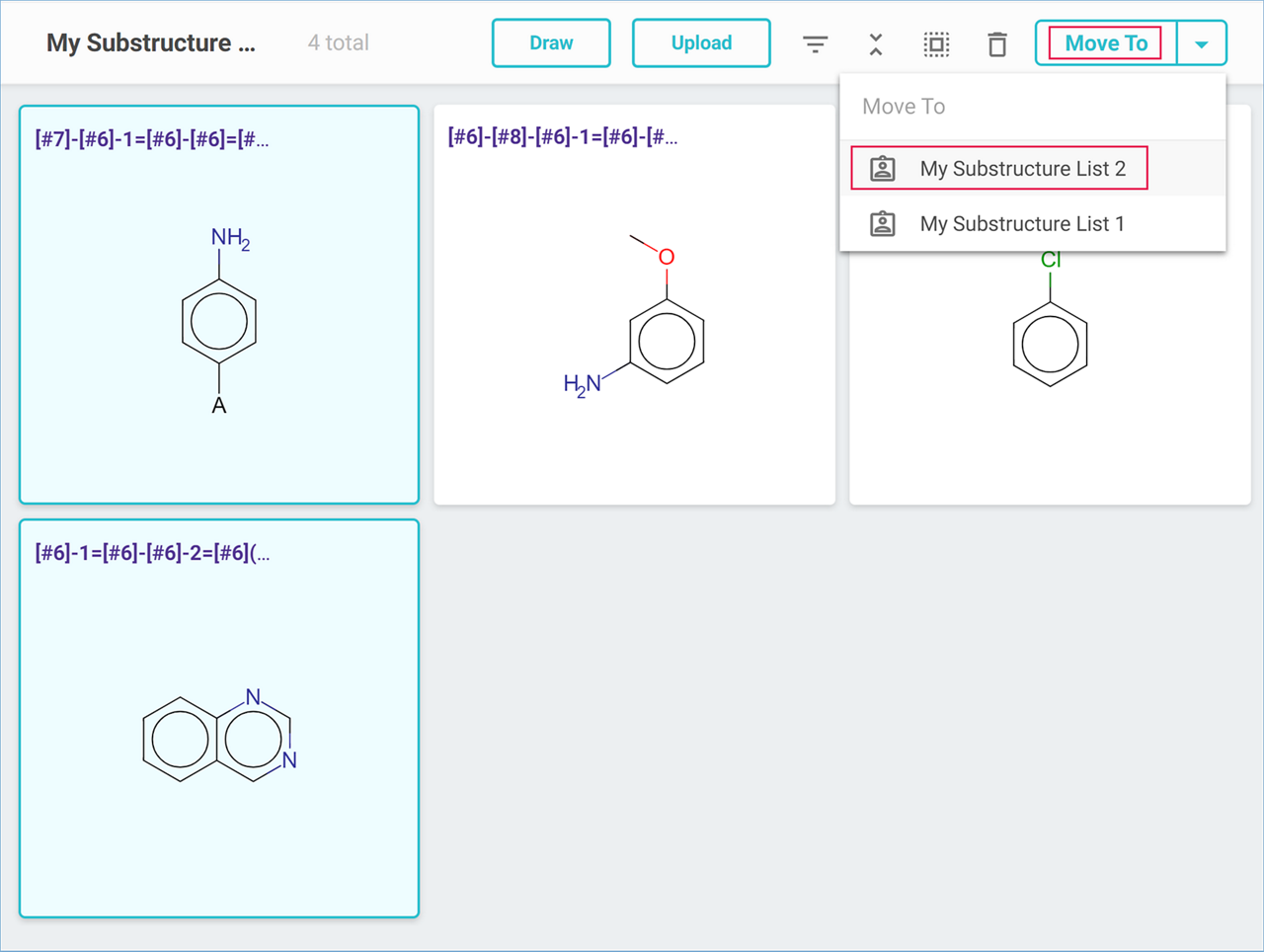This screenshot has height=952, width=1264.
Task: Click the SMARTS title starting with [#6]-1=[#6]-[#6]-2
Action: (x=152, y=553)
